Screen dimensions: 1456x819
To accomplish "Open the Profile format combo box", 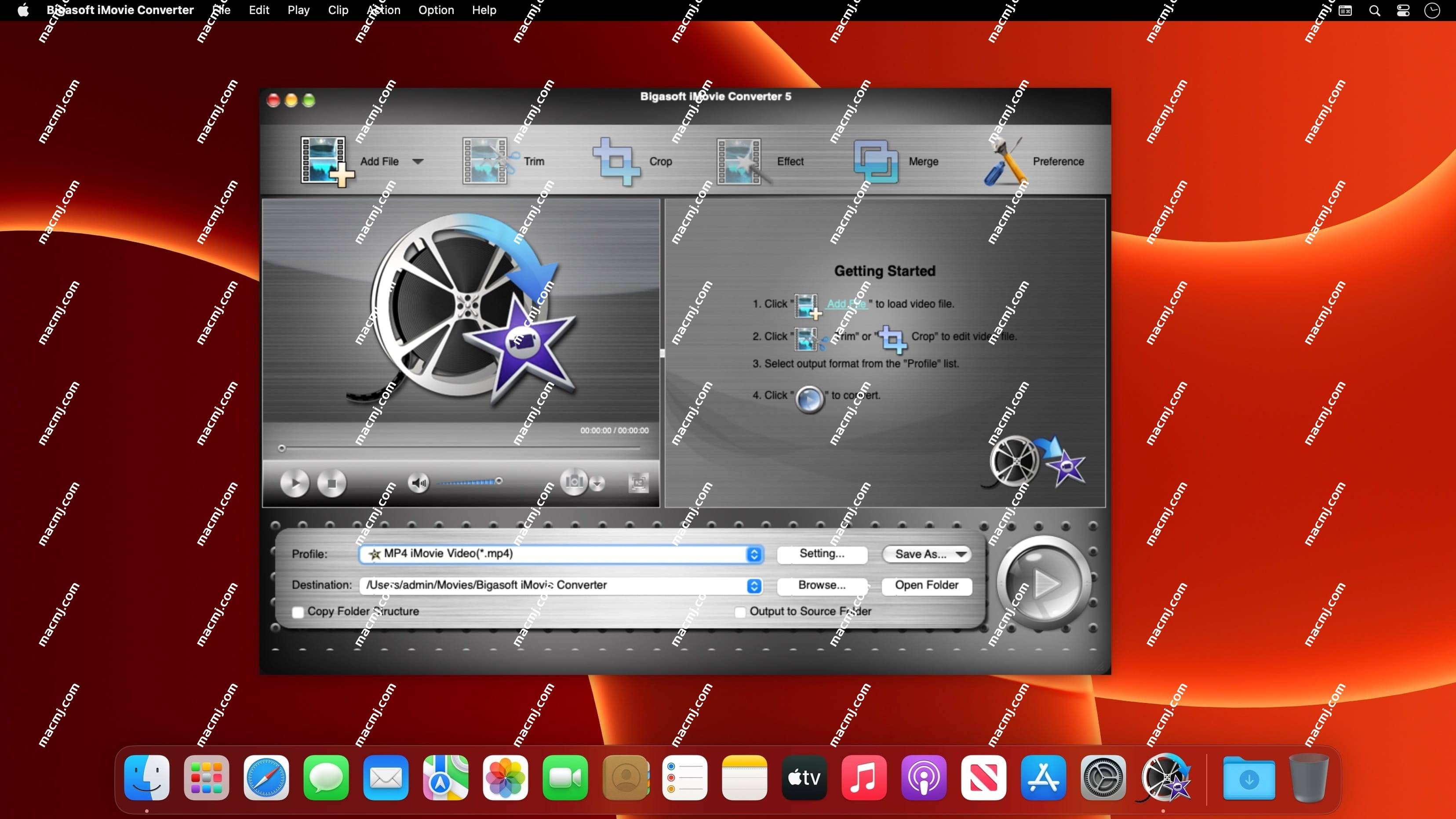I will pos(561,554).
